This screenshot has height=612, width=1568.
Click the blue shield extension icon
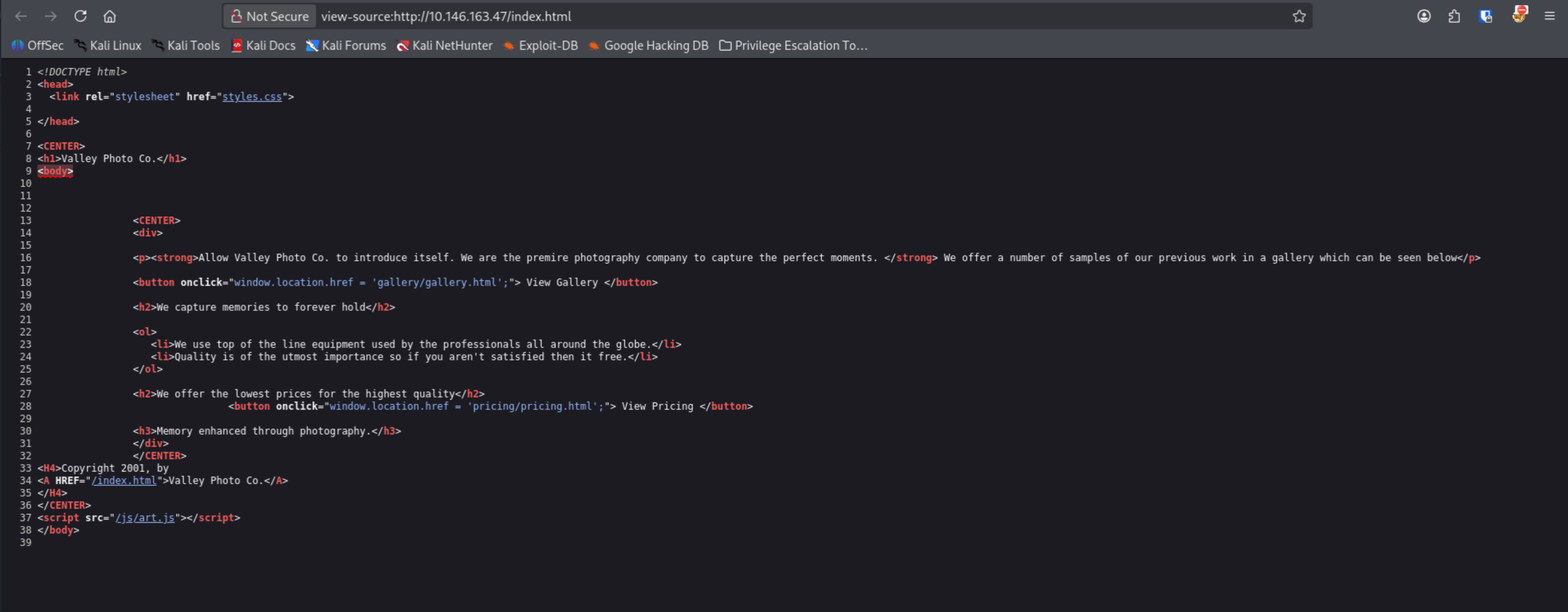(x=1485, y=17)
